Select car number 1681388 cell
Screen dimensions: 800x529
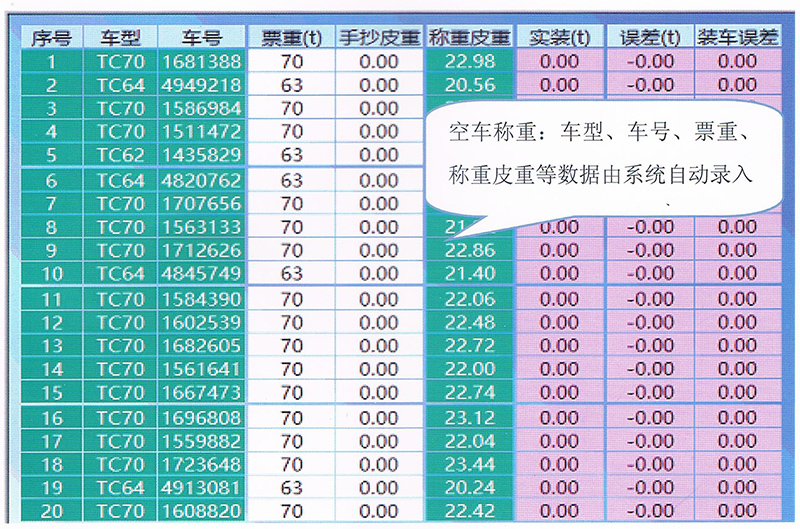point(201,62)
